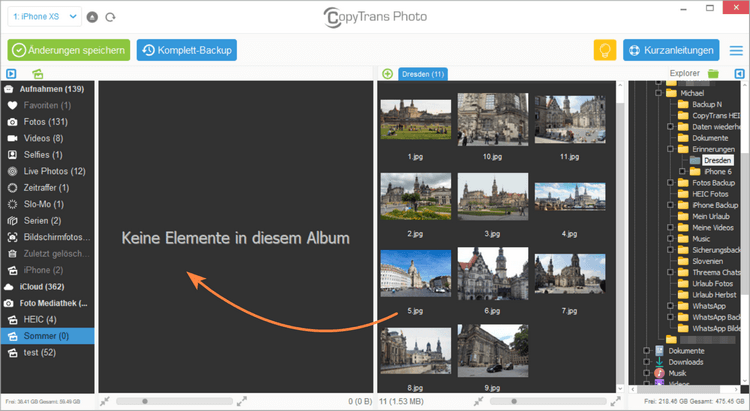
Task: Select the Dresden (11) tab
Action: pos(423,74)
